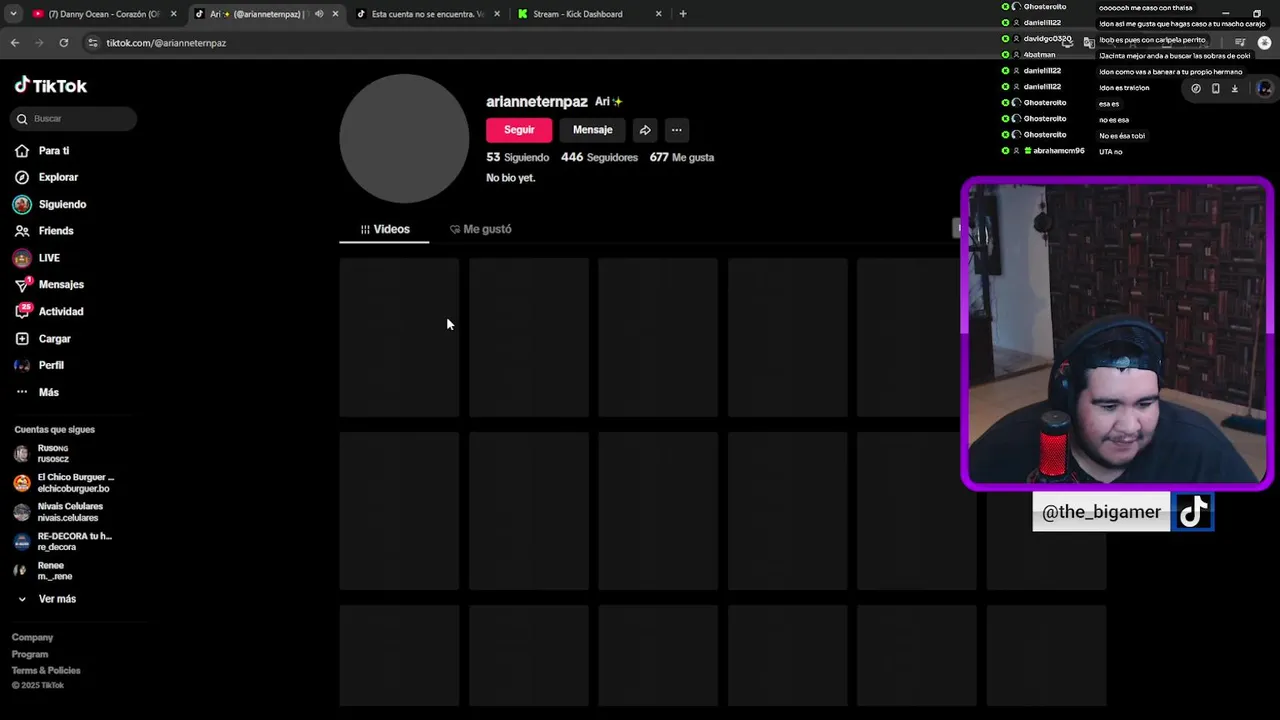Reload the TikTok page

[x=64, y=43]
